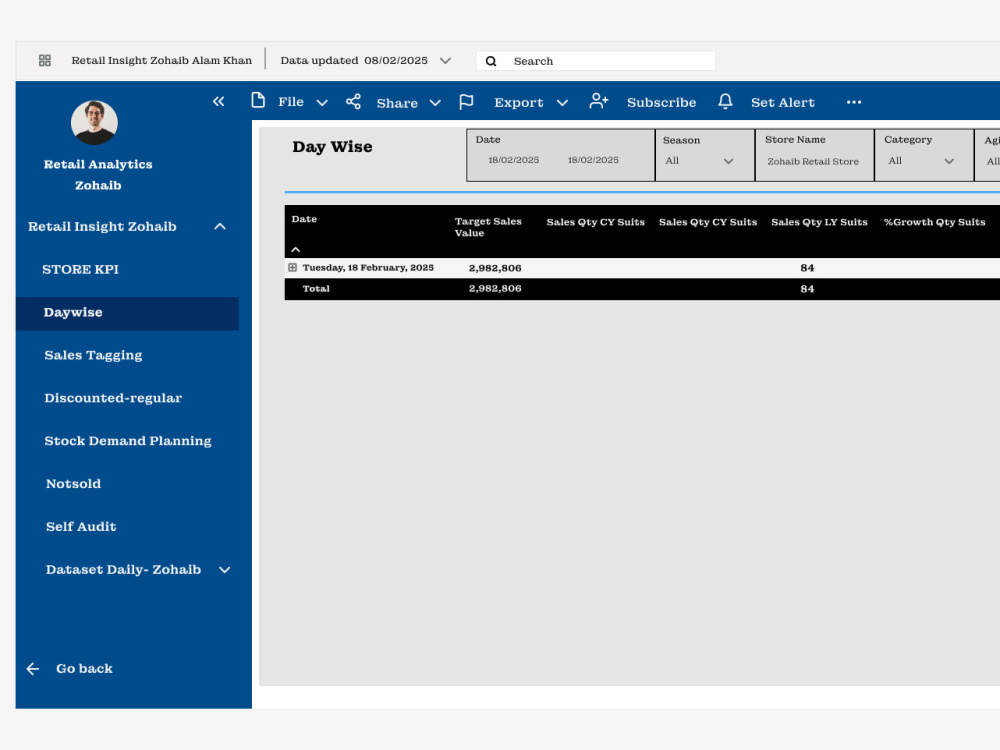Select the Daywise page
This screenshot has height=750, width=1000.
point(128,313)
